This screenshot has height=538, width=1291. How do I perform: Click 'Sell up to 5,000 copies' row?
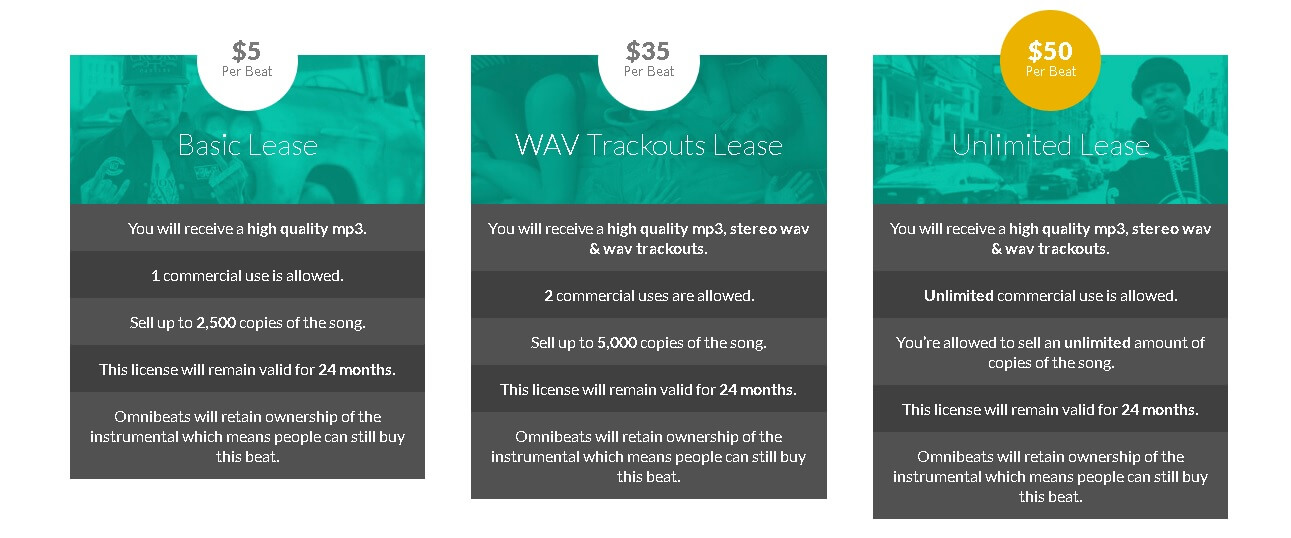click(x=649, y=342)
